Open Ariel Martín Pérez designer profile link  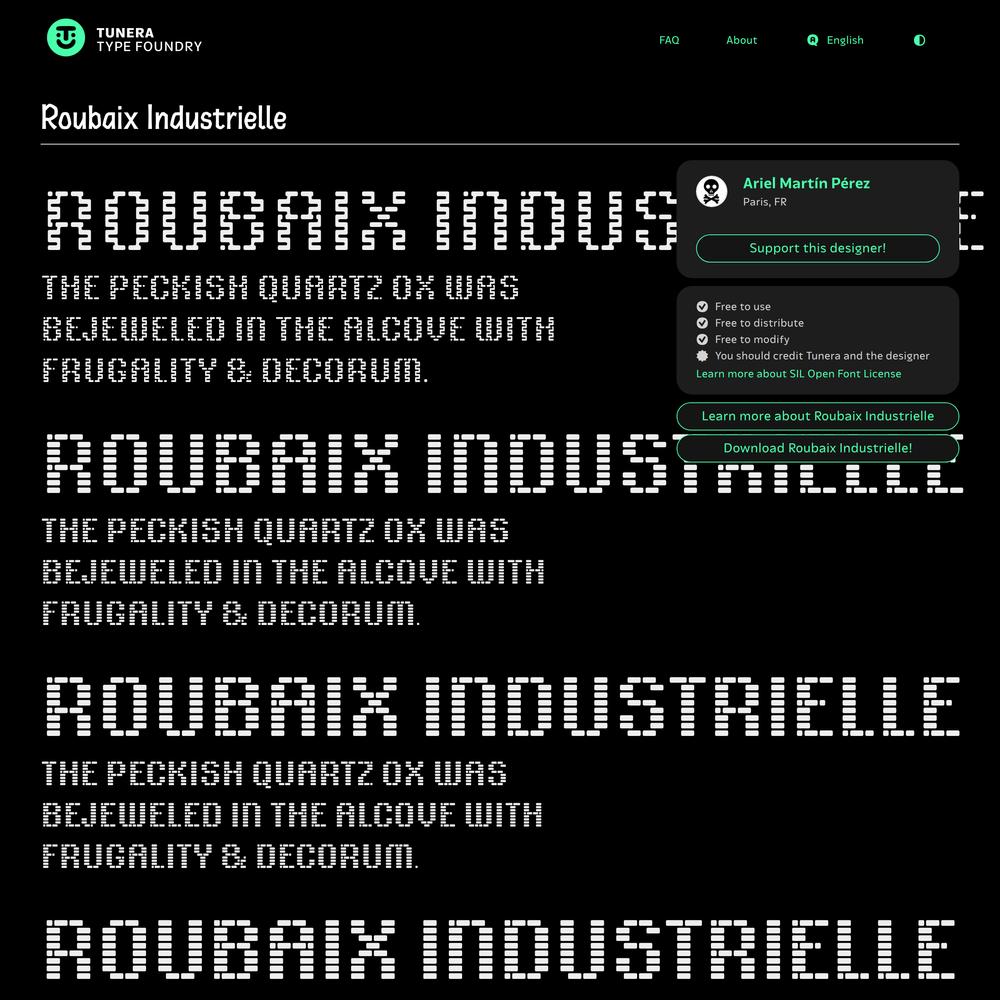point(806,183)
